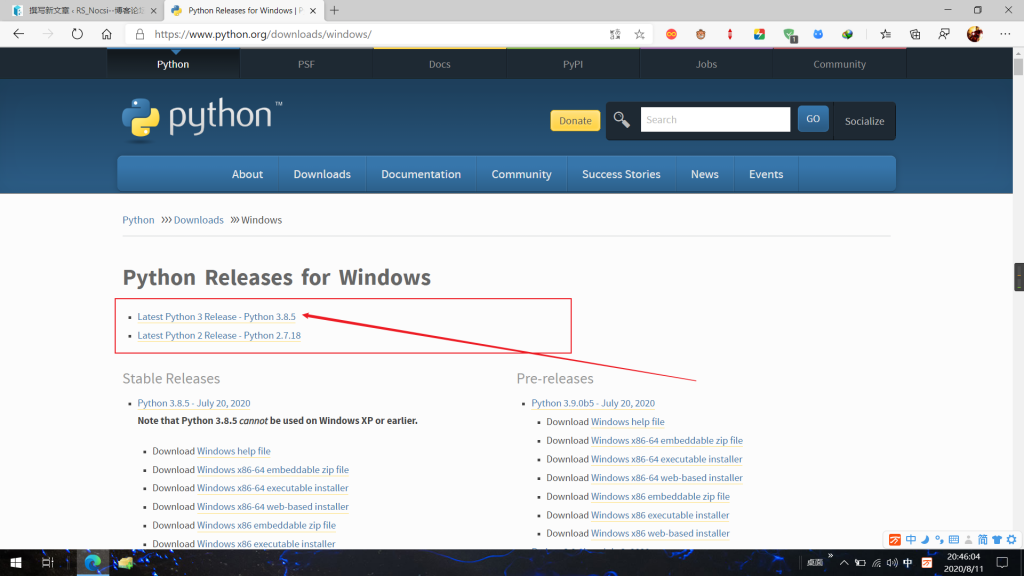The image size is (1024, 576).
Task: Toggle the IME punctuation mode
Action: pos(939,539)
